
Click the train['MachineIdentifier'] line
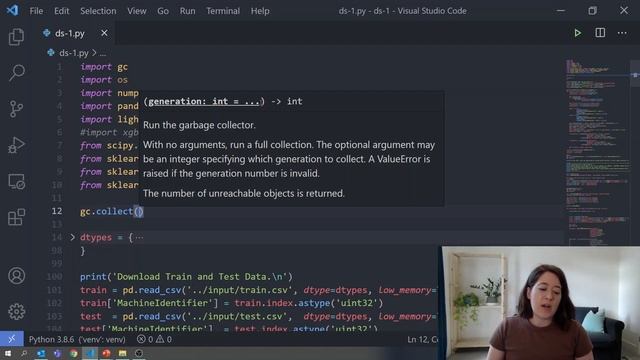point(231,303)
